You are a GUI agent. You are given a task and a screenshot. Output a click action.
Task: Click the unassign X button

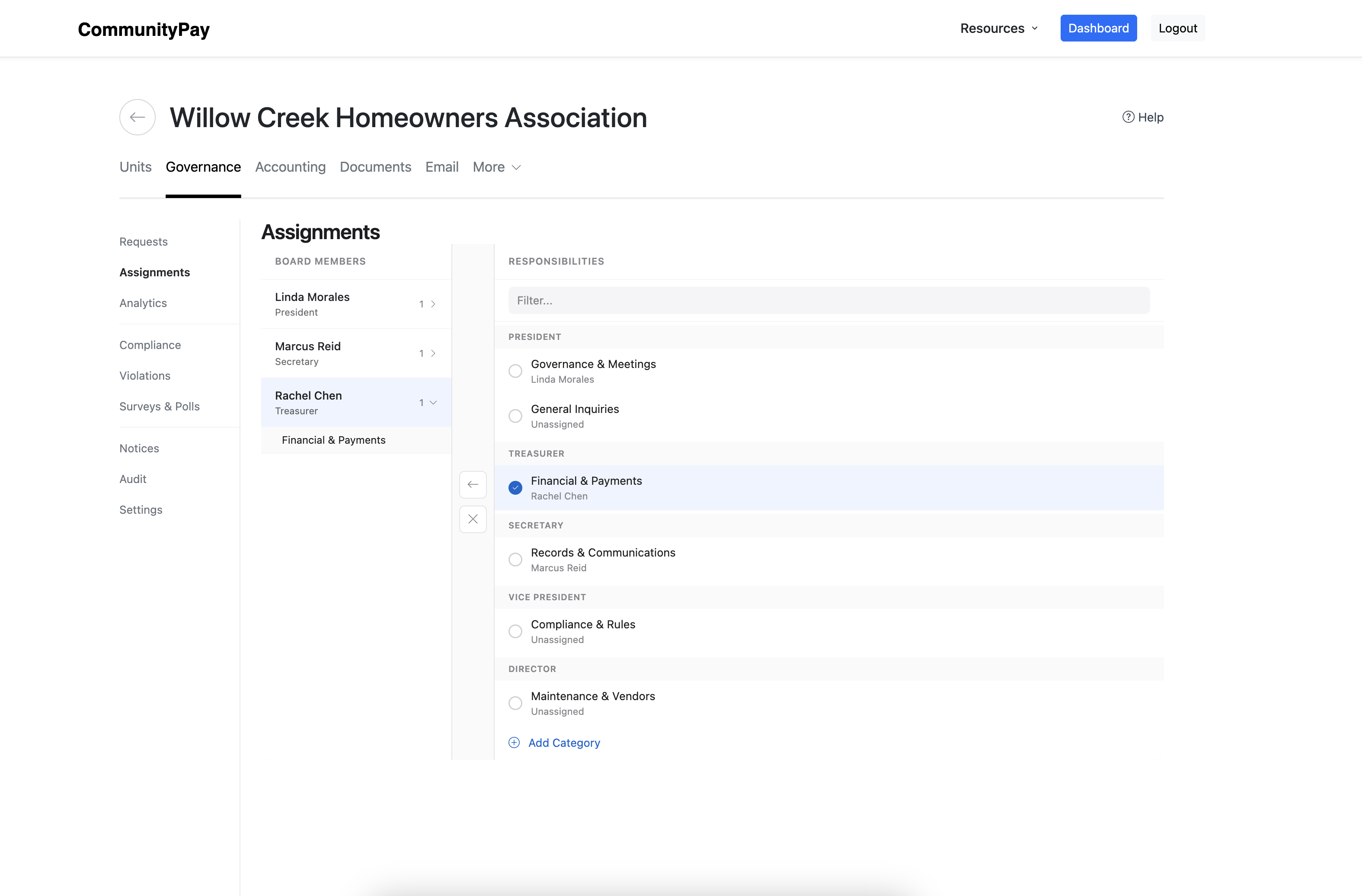473,519
